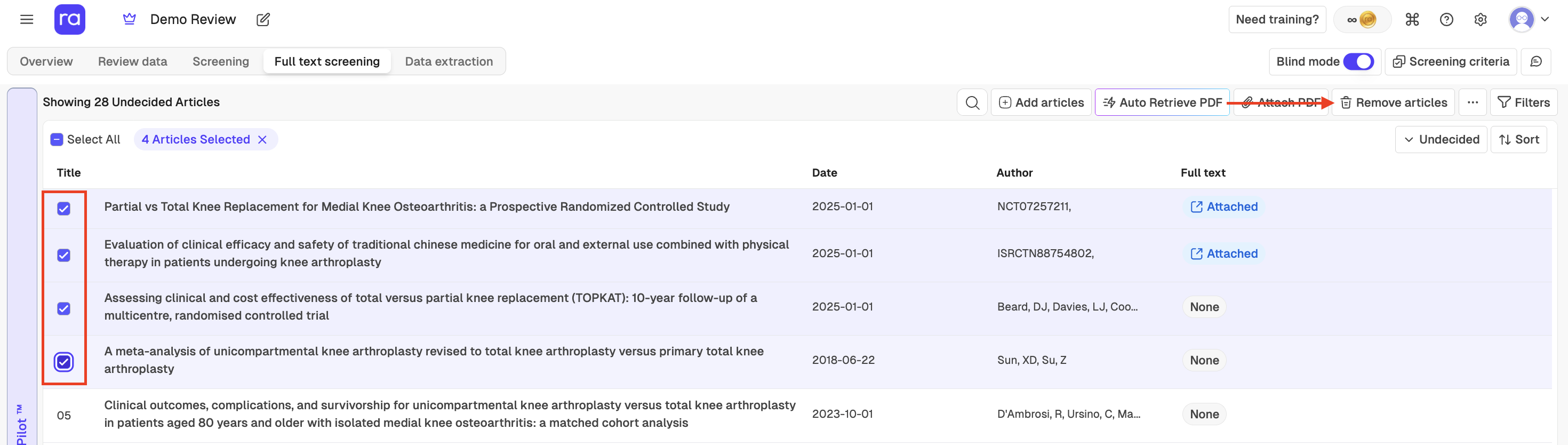The height and width of the screenshot is (445, 1568).
Task: Open the settings gear icon
Action: pos(1481,20)
